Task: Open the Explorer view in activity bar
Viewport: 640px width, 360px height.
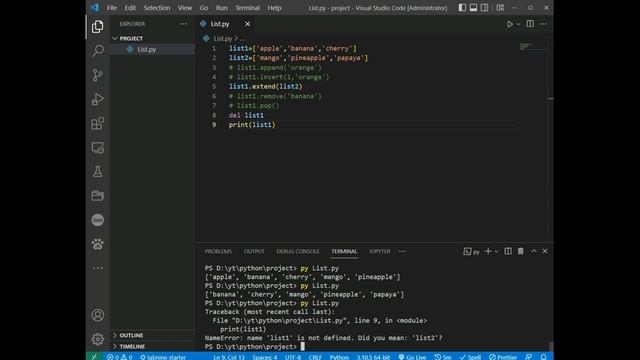Action: pyautogui.click(x=98, y=27)
